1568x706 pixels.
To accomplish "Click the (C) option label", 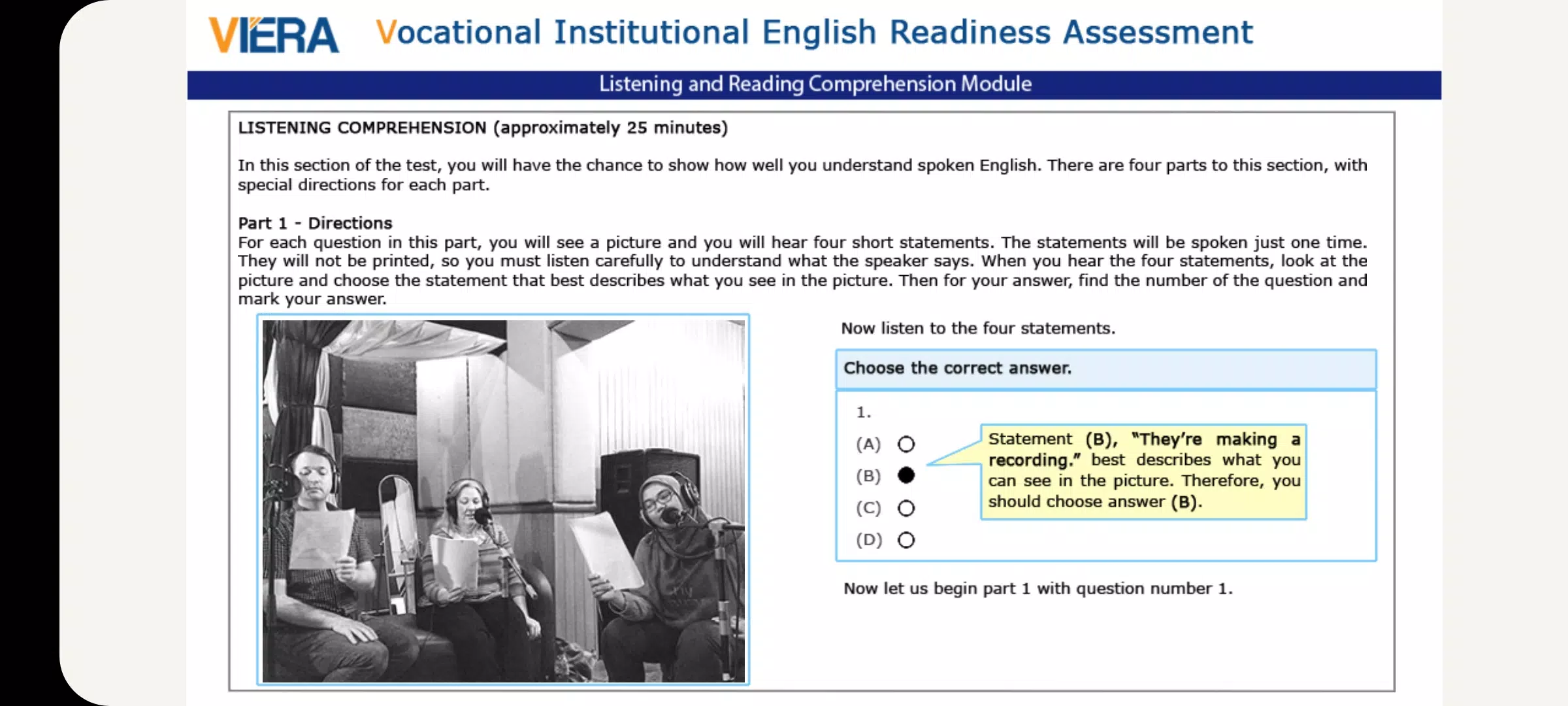I will pos(868,508).
